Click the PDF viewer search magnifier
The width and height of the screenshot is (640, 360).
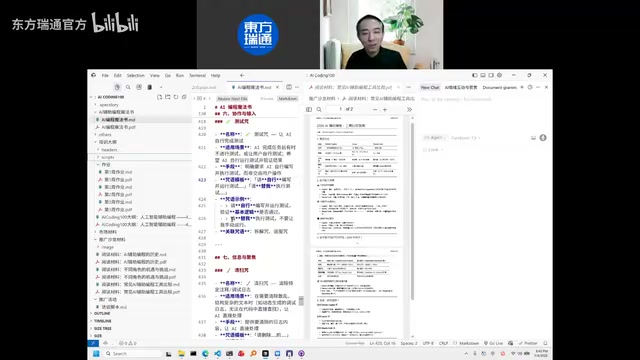tap(319, 109)
